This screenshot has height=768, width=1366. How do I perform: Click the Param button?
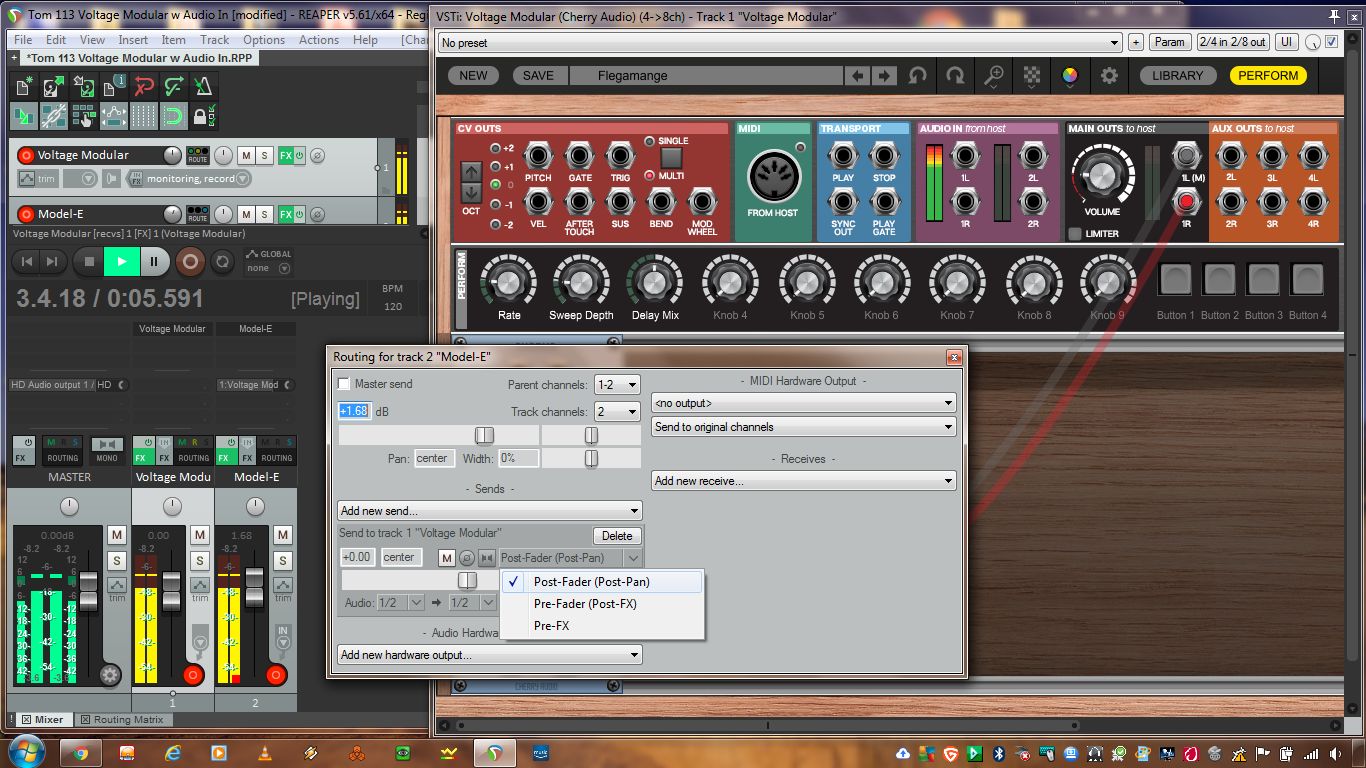pos(1169,42)
